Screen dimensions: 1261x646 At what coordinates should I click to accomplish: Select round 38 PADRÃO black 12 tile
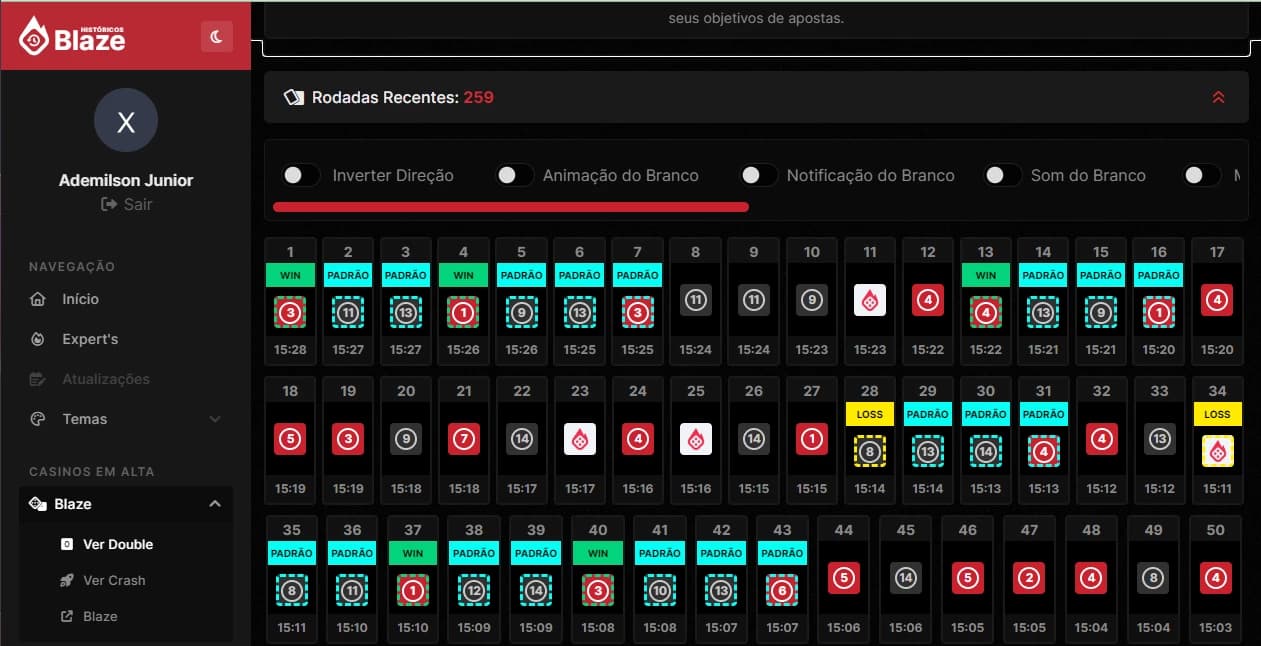point(474,589)
